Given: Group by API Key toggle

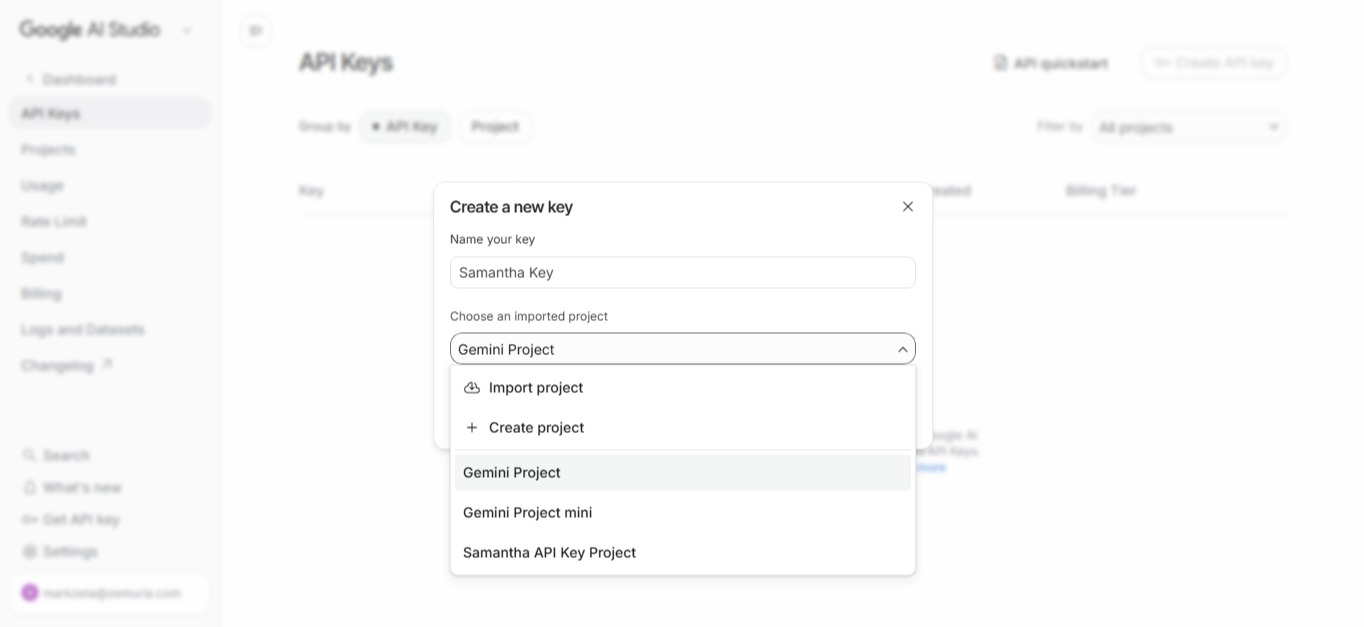Looking at the screenshot, I should [405, 127].
